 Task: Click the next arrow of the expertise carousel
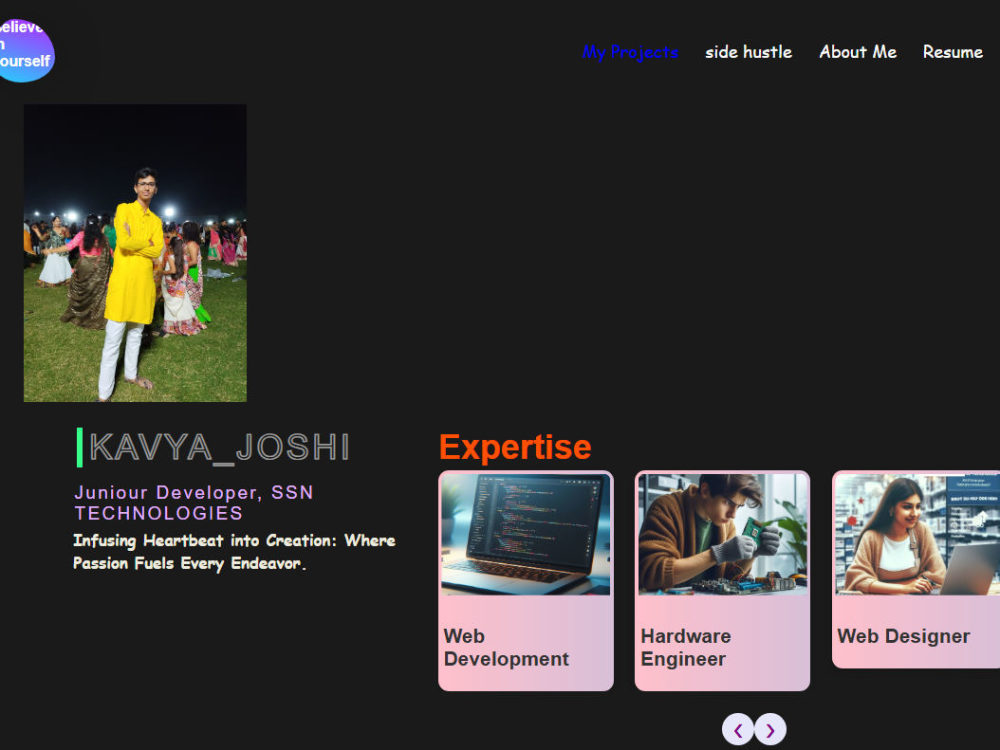pos(770,730)
